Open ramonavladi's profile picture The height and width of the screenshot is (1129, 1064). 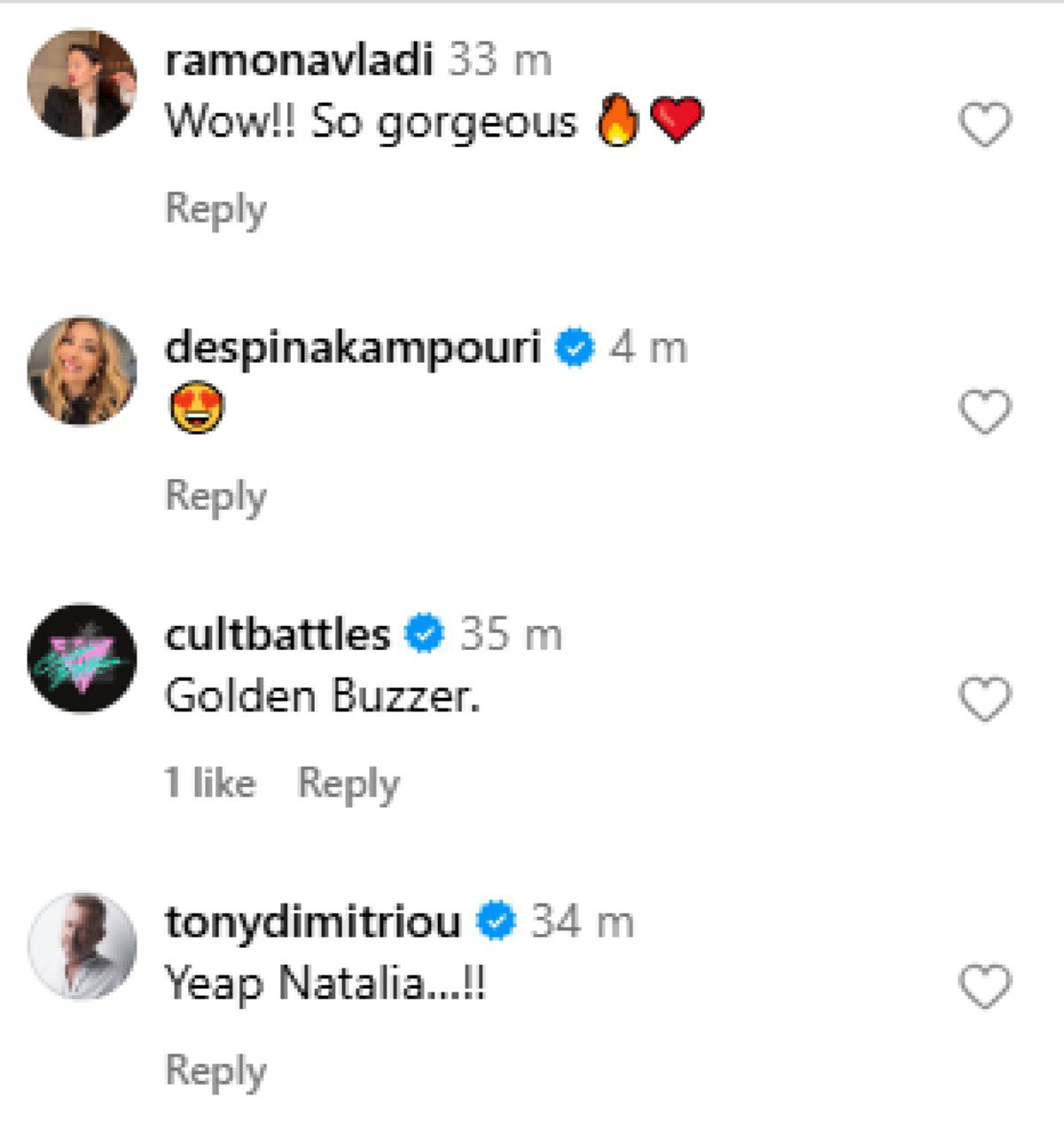82,84
